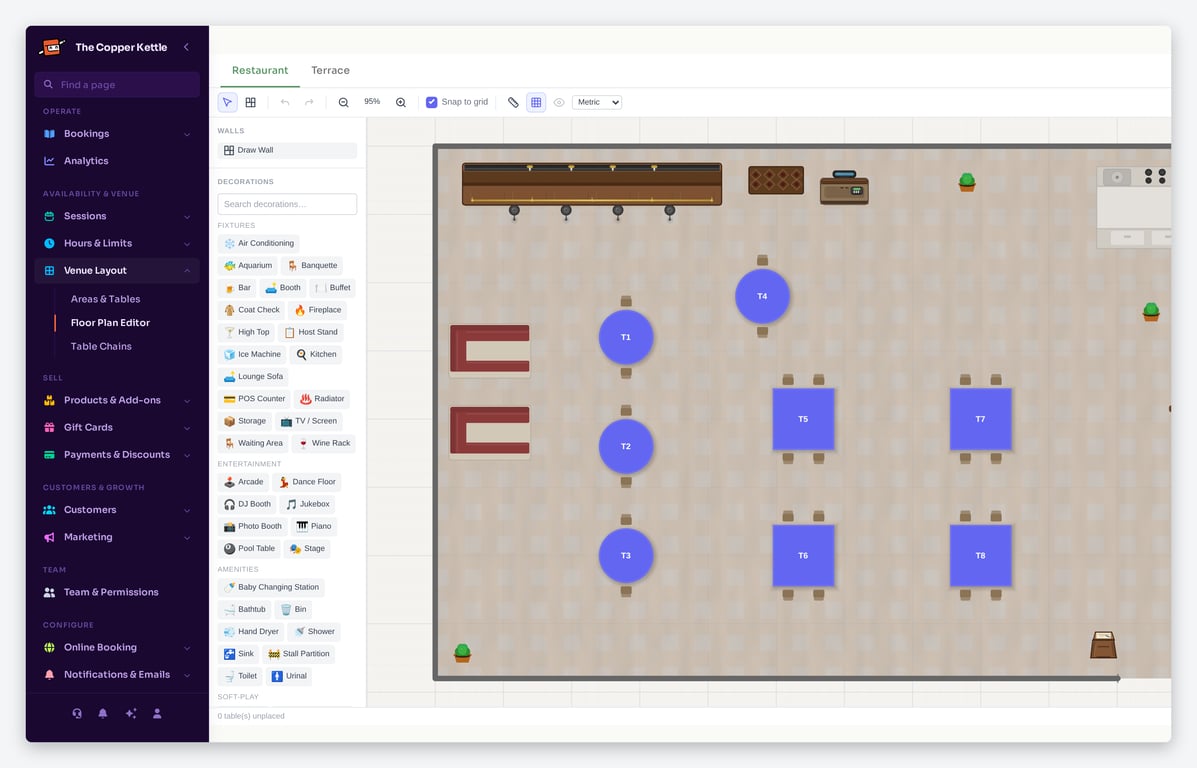
Task: Collapse the sidebar with the chevron
Action: (x=186, y=47)
